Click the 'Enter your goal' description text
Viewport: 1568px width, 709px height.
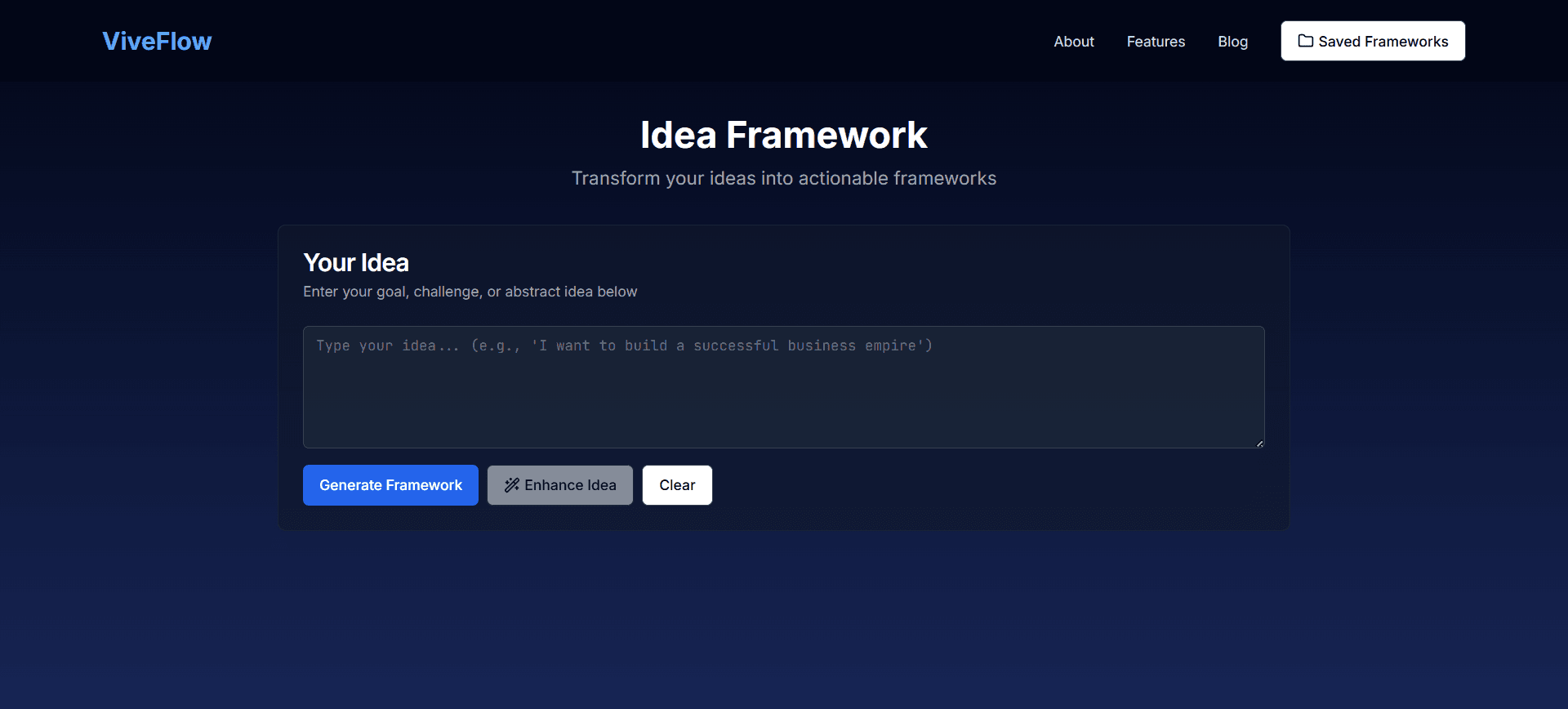(470, 292)
